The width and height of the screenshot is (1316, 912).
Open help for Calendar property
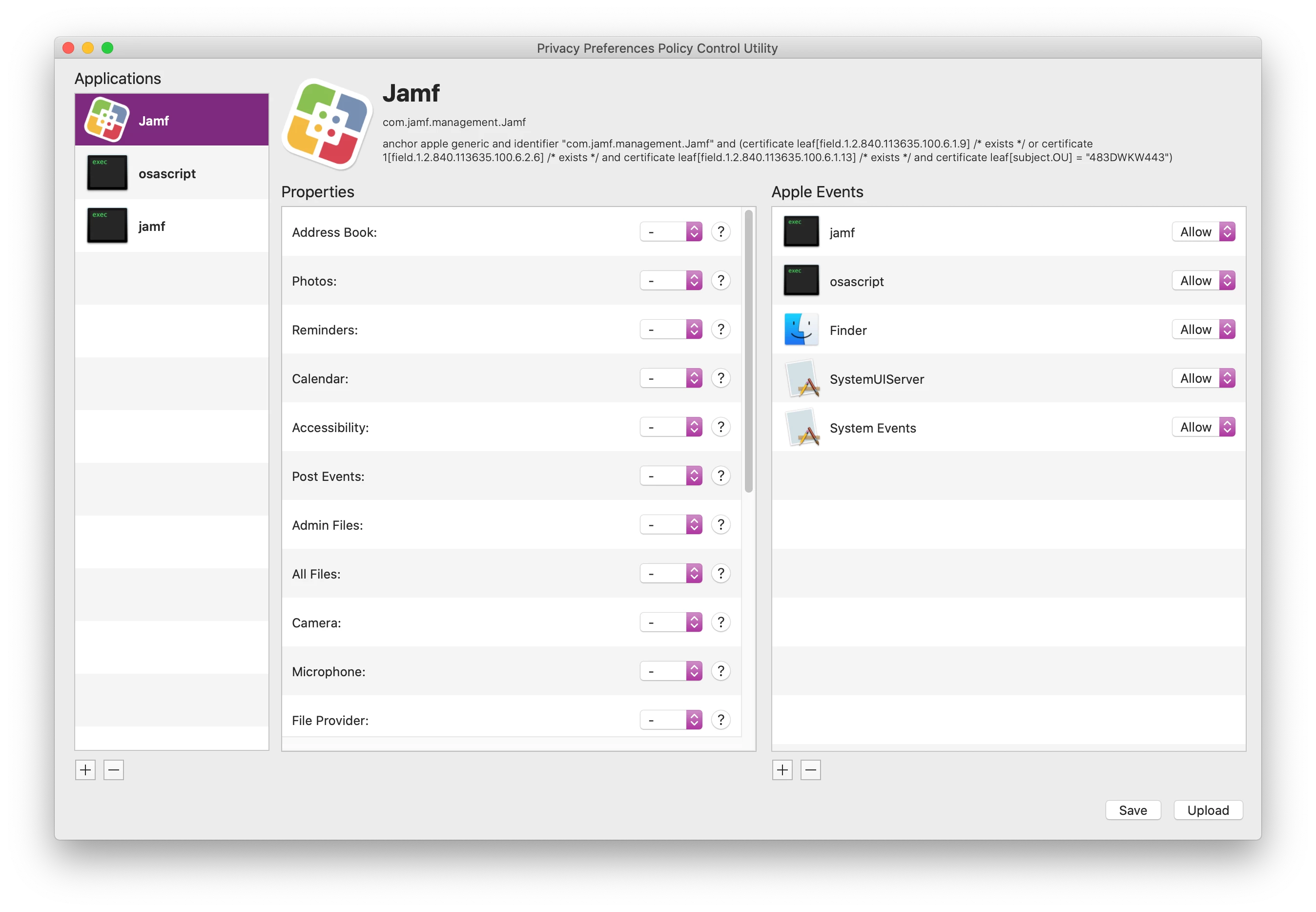click(x=721, y=378)
